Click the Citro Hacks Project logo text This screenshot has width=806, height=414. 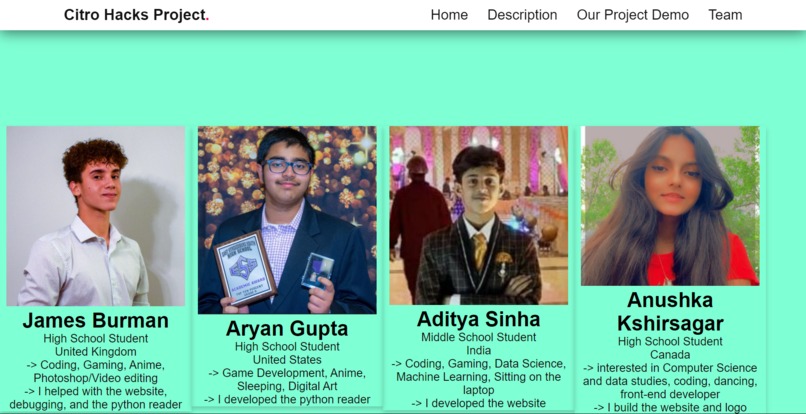pos(136,15)
